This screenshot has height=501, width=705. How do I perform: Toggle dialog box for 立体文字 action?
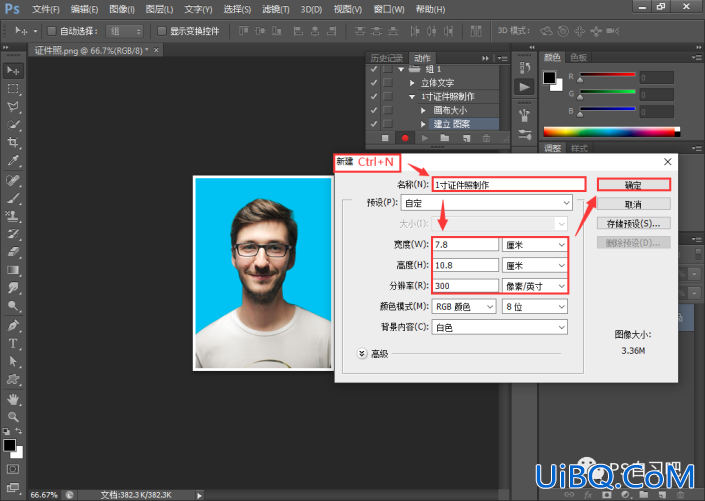[x=388, y=83]
